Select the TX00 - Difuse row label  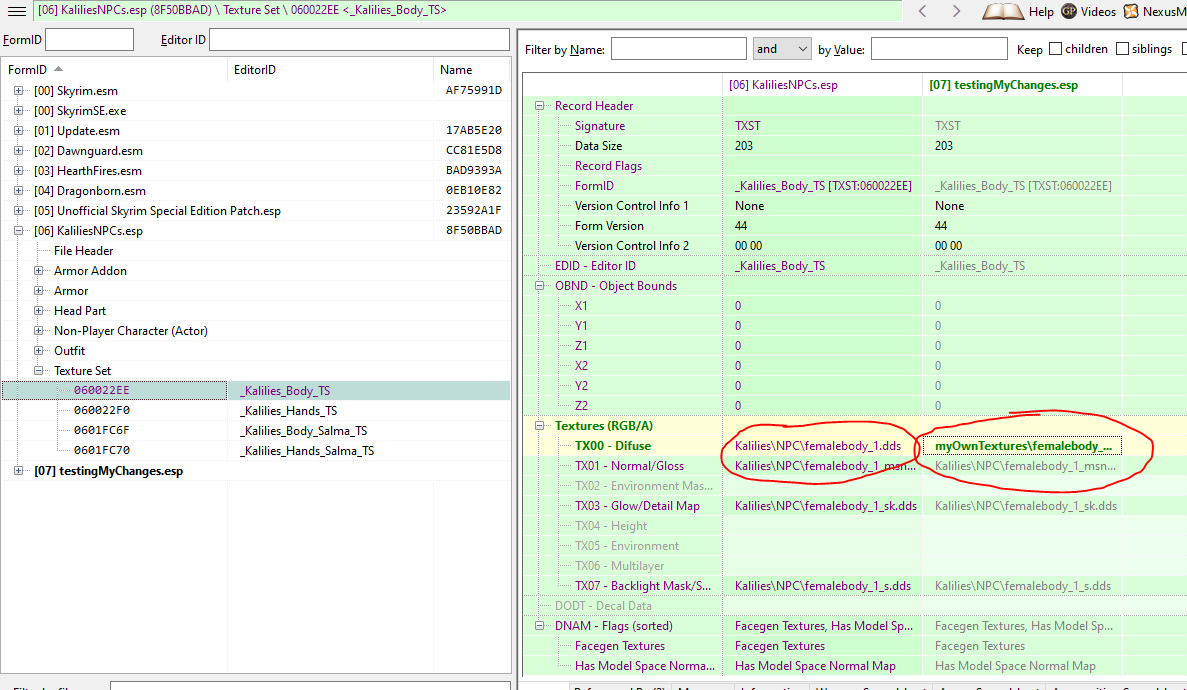(x=612, y=446)
